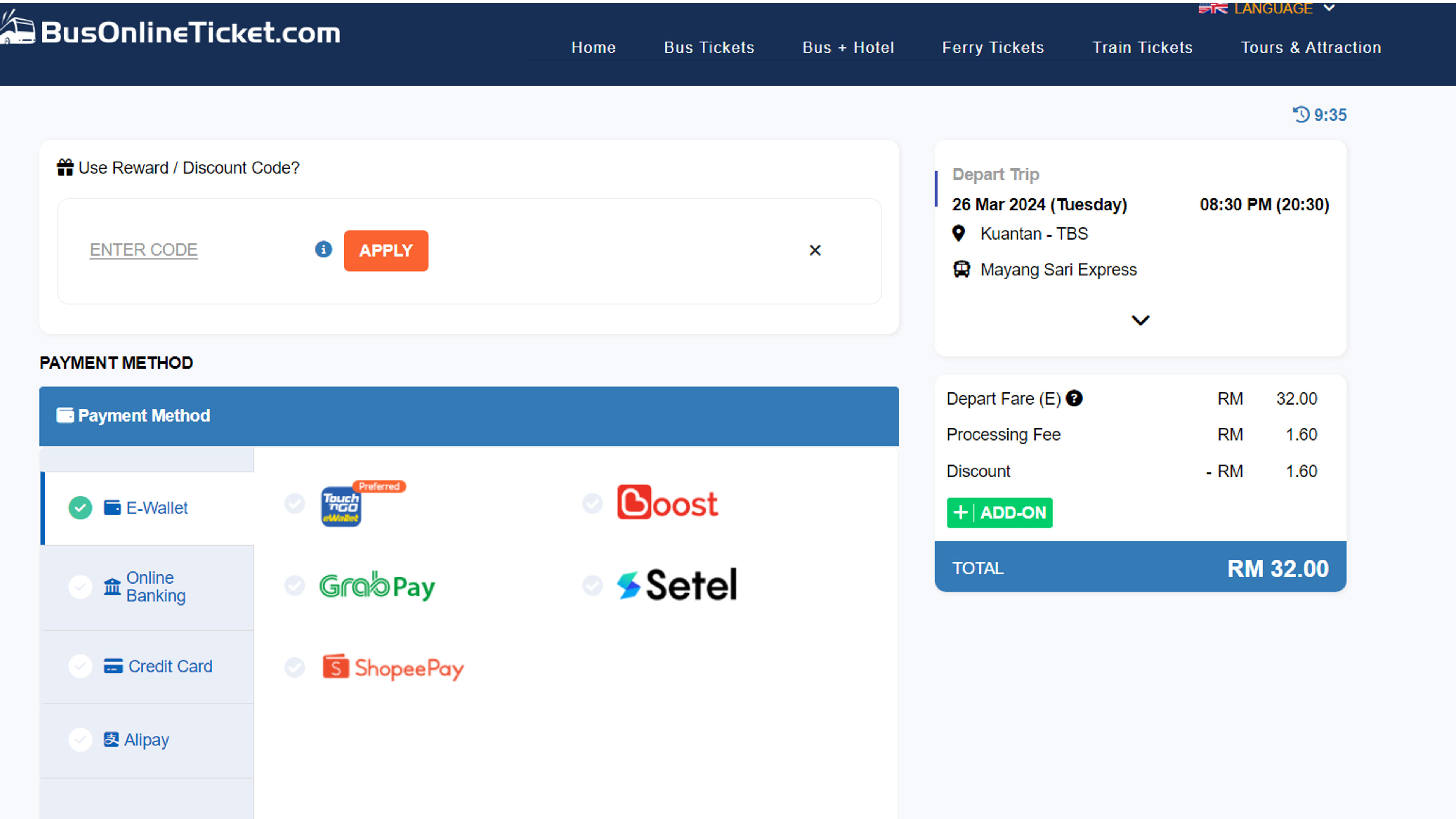Toggle the Credit Card check circle
This screenshot has height=819, width=1456.
tap(80, 666)
